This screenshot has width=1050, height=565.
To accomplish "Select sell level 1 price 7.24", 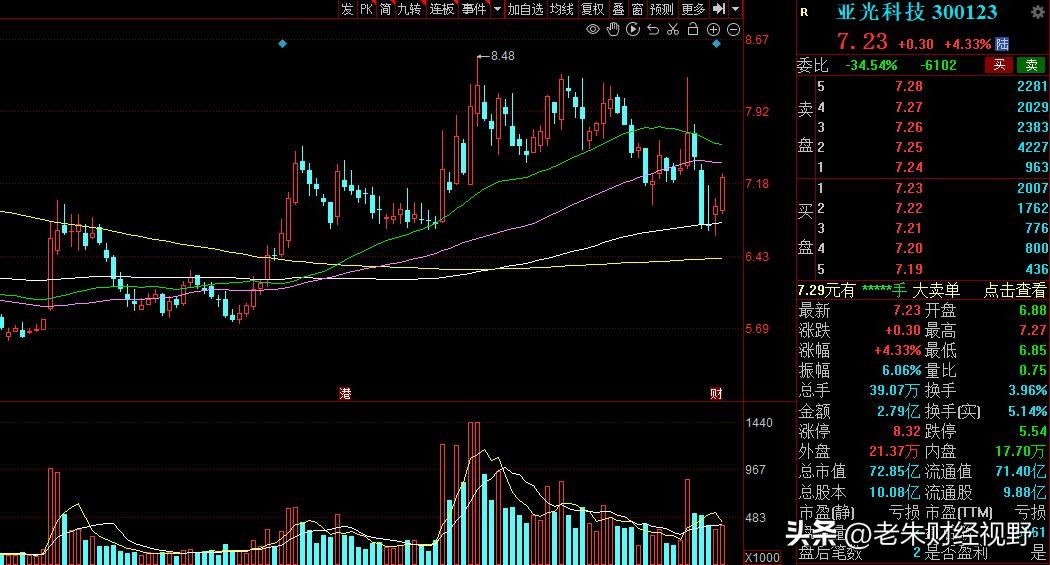I will (x=909, y=167).
